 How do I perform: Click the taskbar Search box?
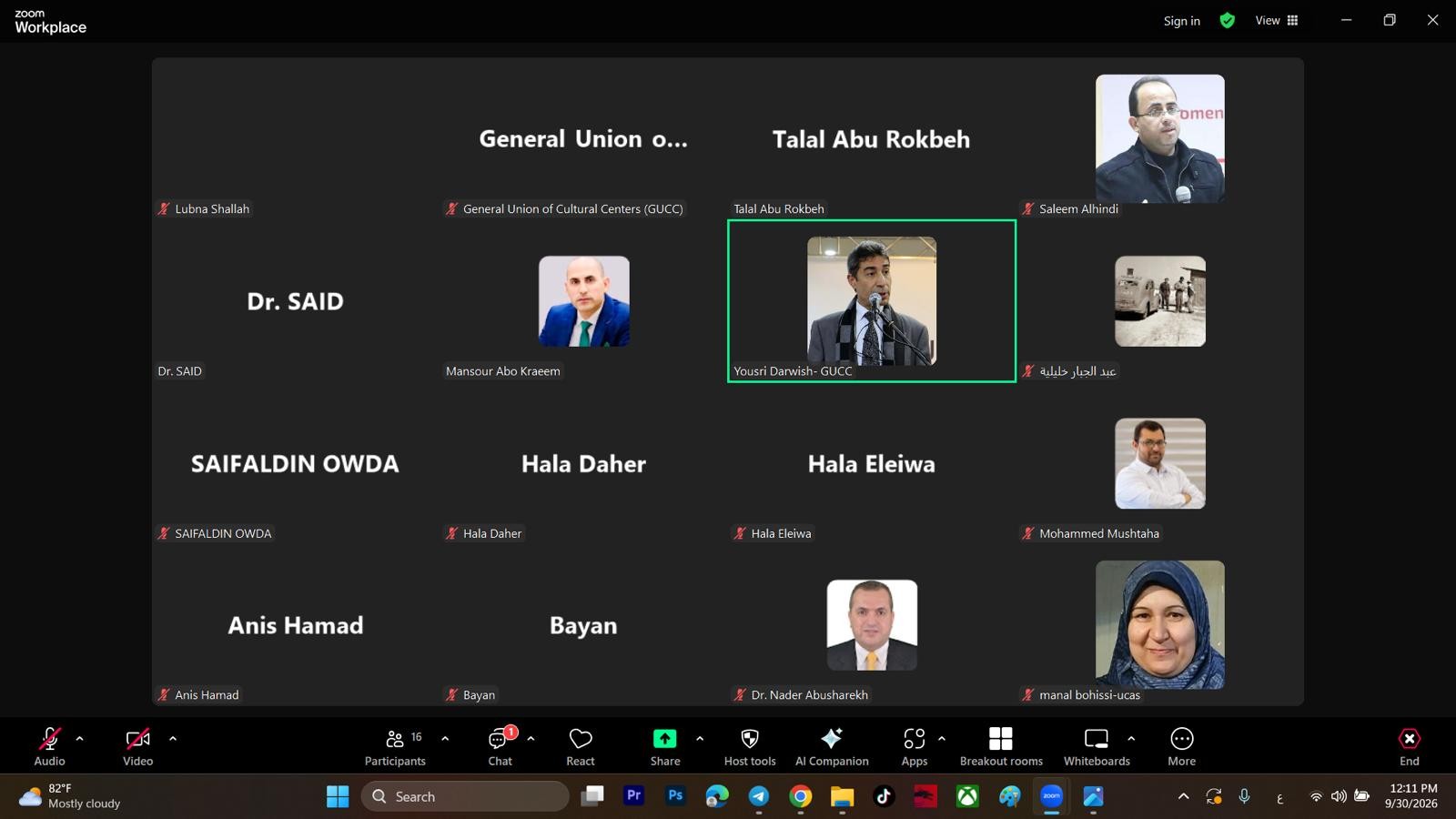pos(465,796)
